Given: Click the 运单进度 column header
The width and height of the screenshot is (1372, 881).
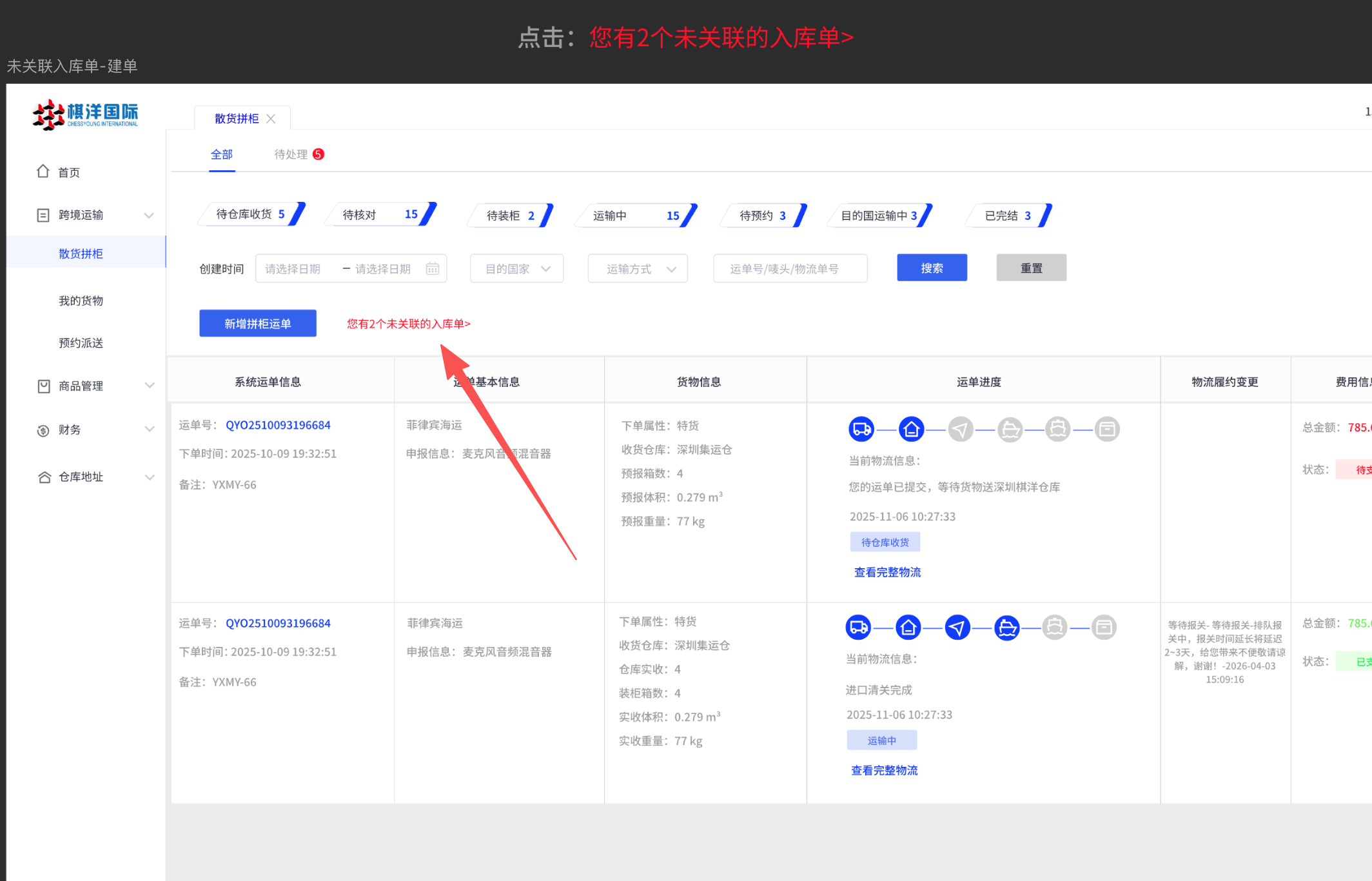Looking at the screenshot, I should [x=979, y=382].
